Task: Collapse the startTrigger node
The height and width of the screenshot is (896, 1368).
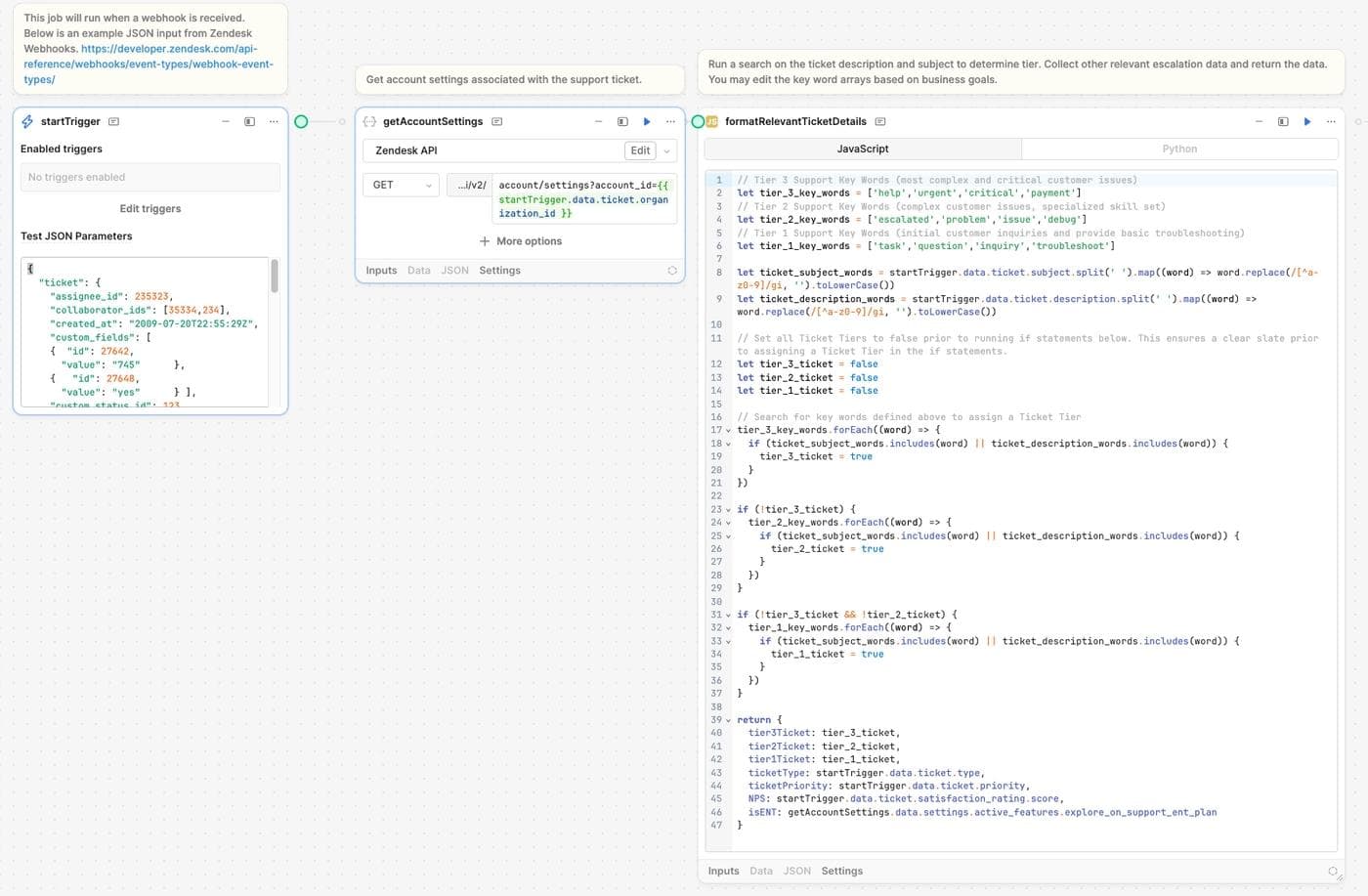Action: (225, 121)
